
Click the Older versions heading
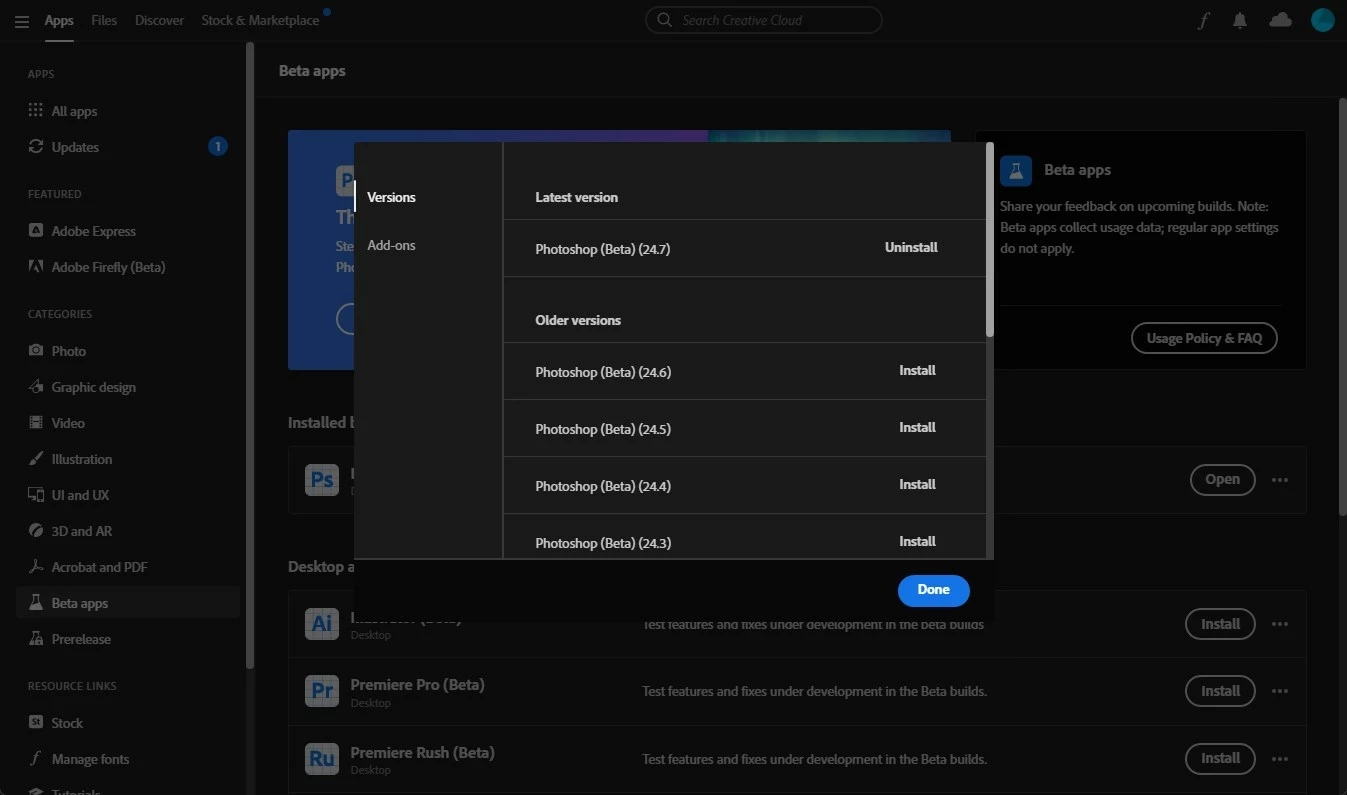point(578,320)
